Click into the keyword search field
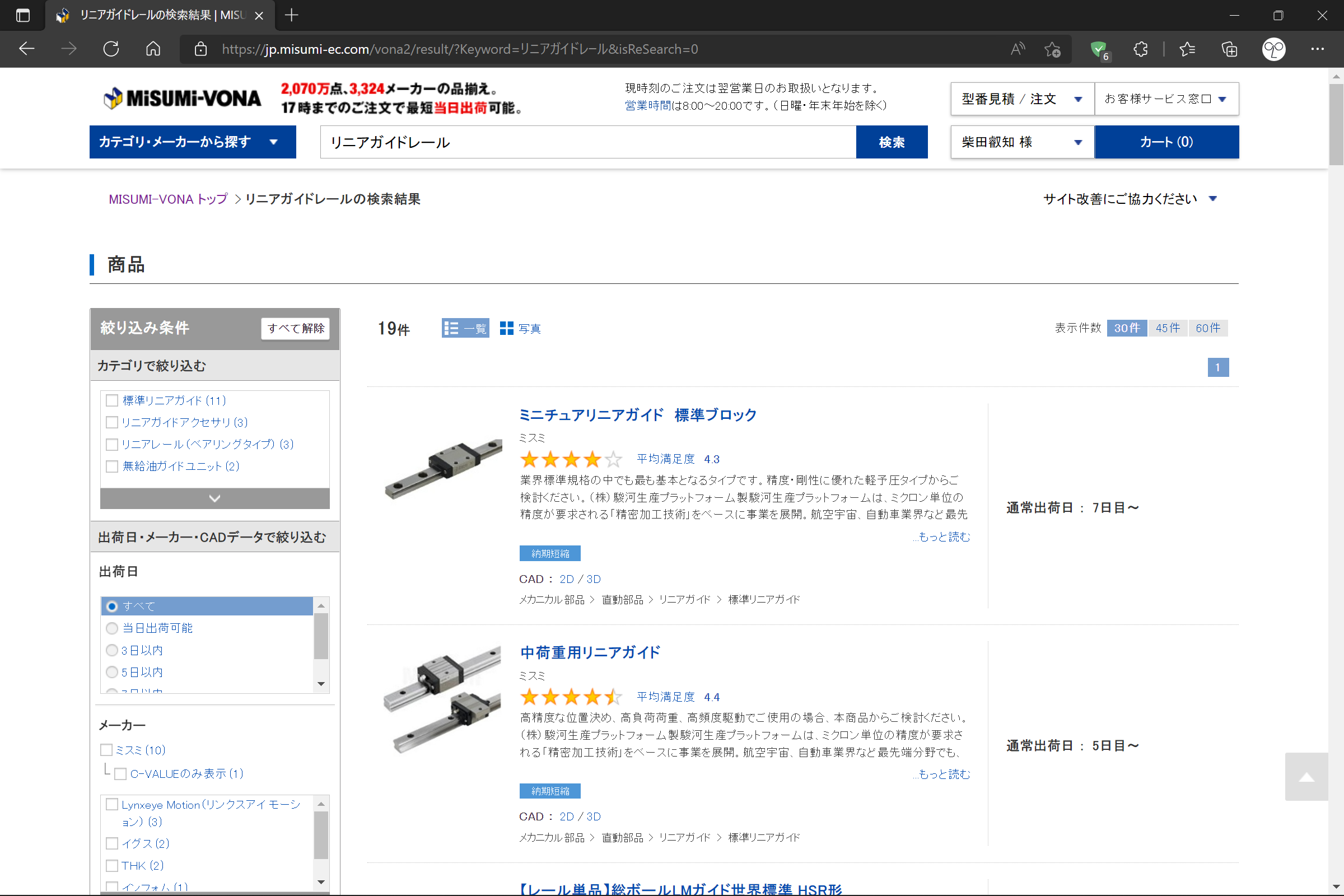The width and height of the screenshot is (1344, 896). (x=588, y=142)
